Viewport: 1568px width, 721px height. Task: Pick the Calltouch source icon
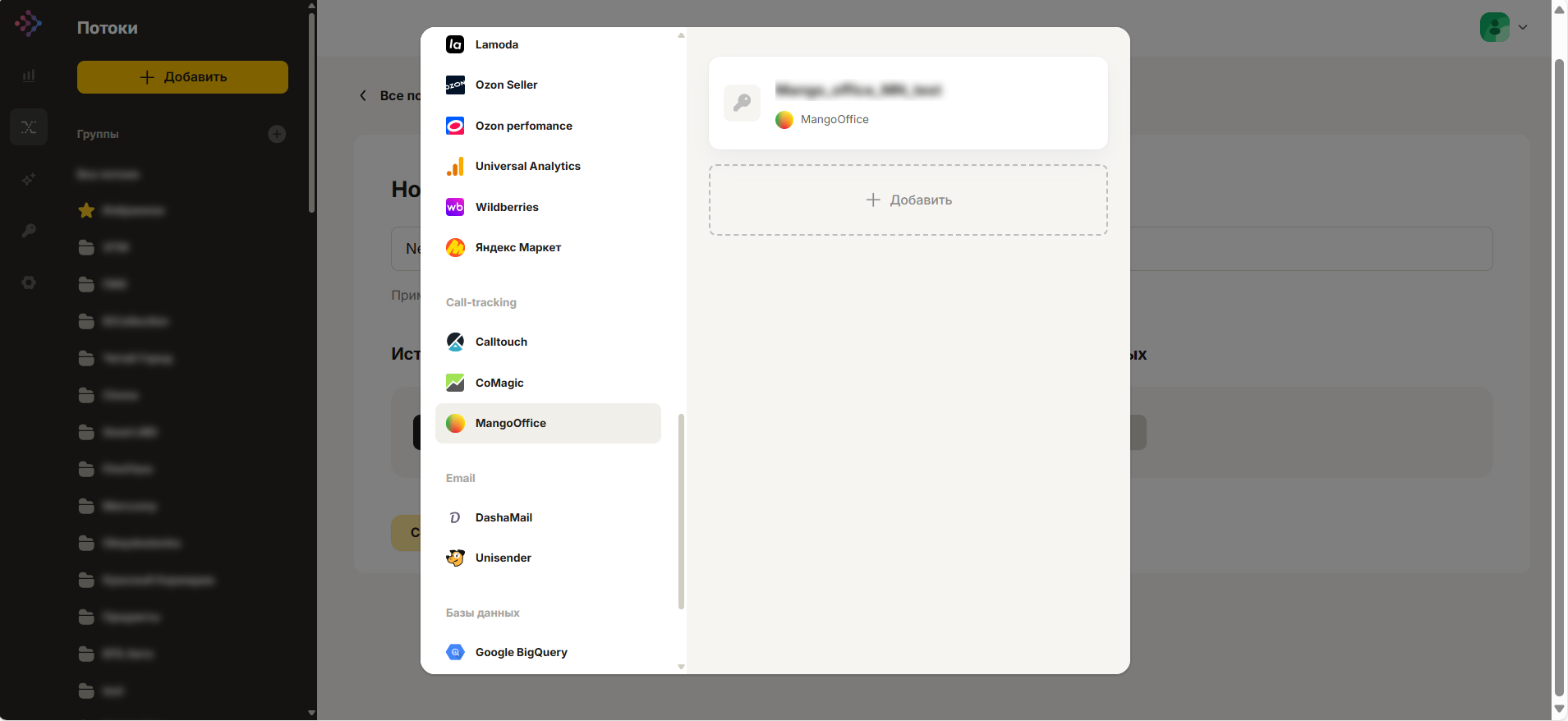click(455, 342)
